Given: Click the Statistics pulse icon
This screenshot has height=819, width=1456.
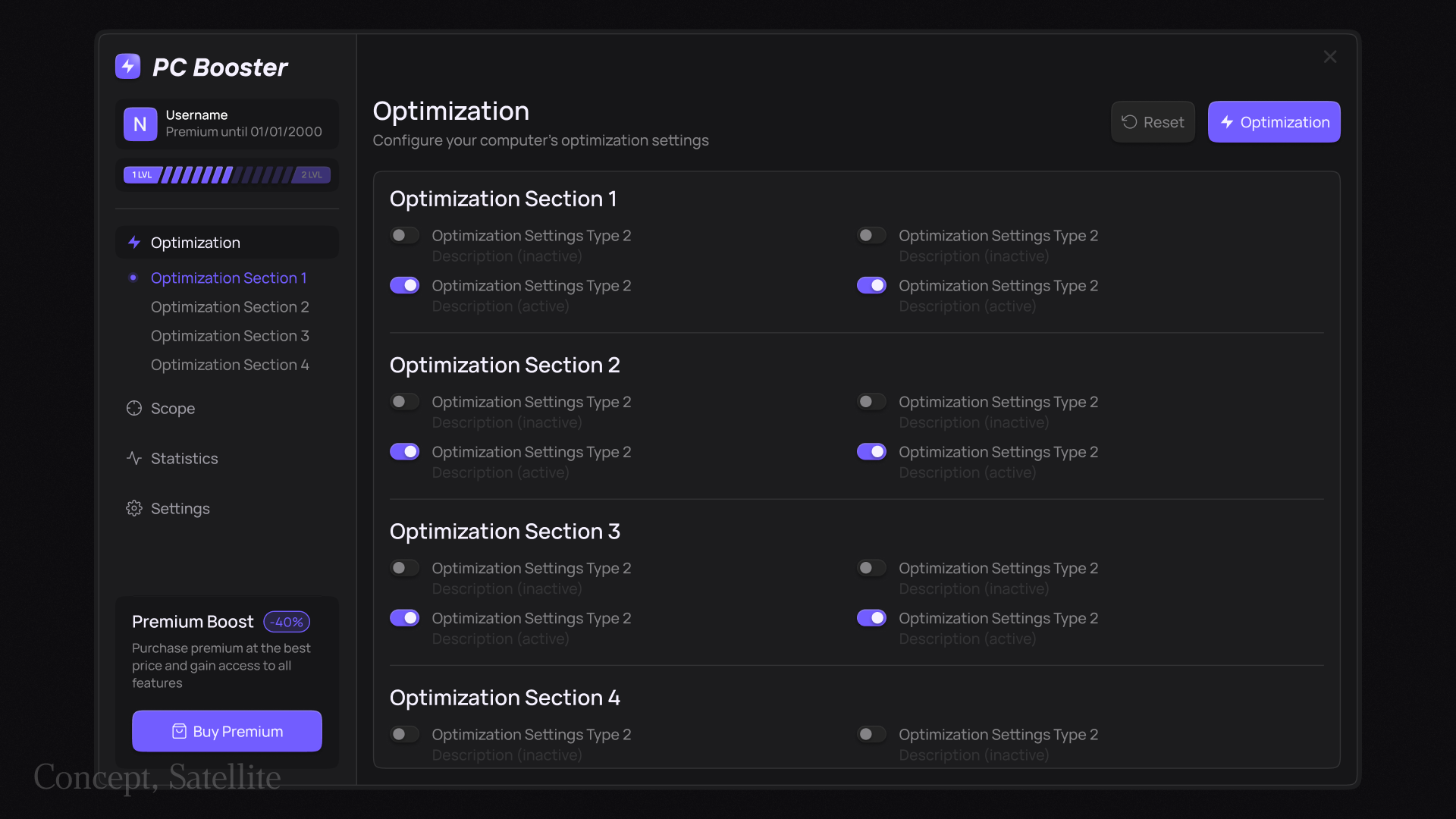Looking at the screenshot, I should [x=134, y=458].
